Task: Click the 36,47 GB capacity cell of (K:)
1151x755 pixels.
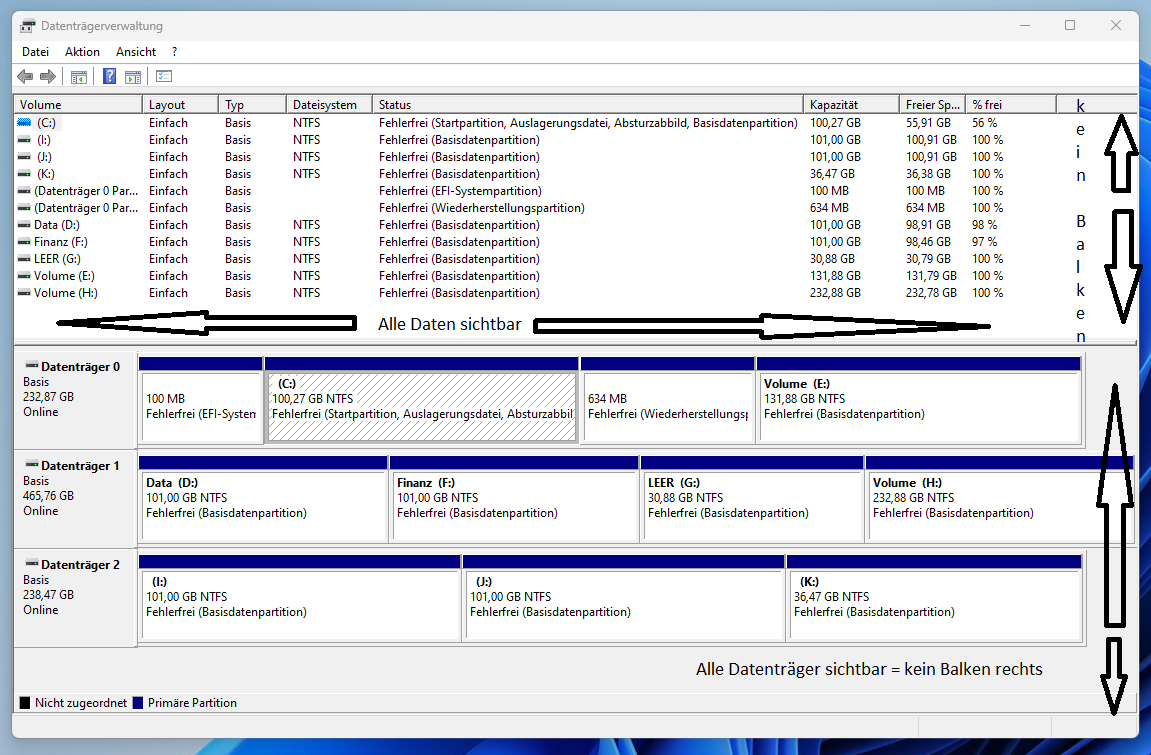Action: click(x=832, y=174)
